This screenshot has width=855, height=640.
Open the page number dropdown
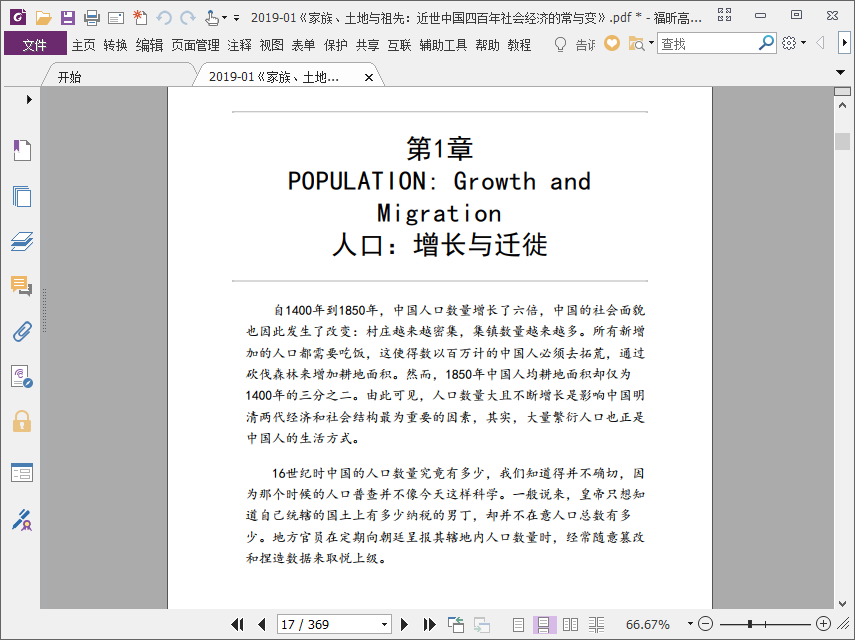(x=384, y=625)
